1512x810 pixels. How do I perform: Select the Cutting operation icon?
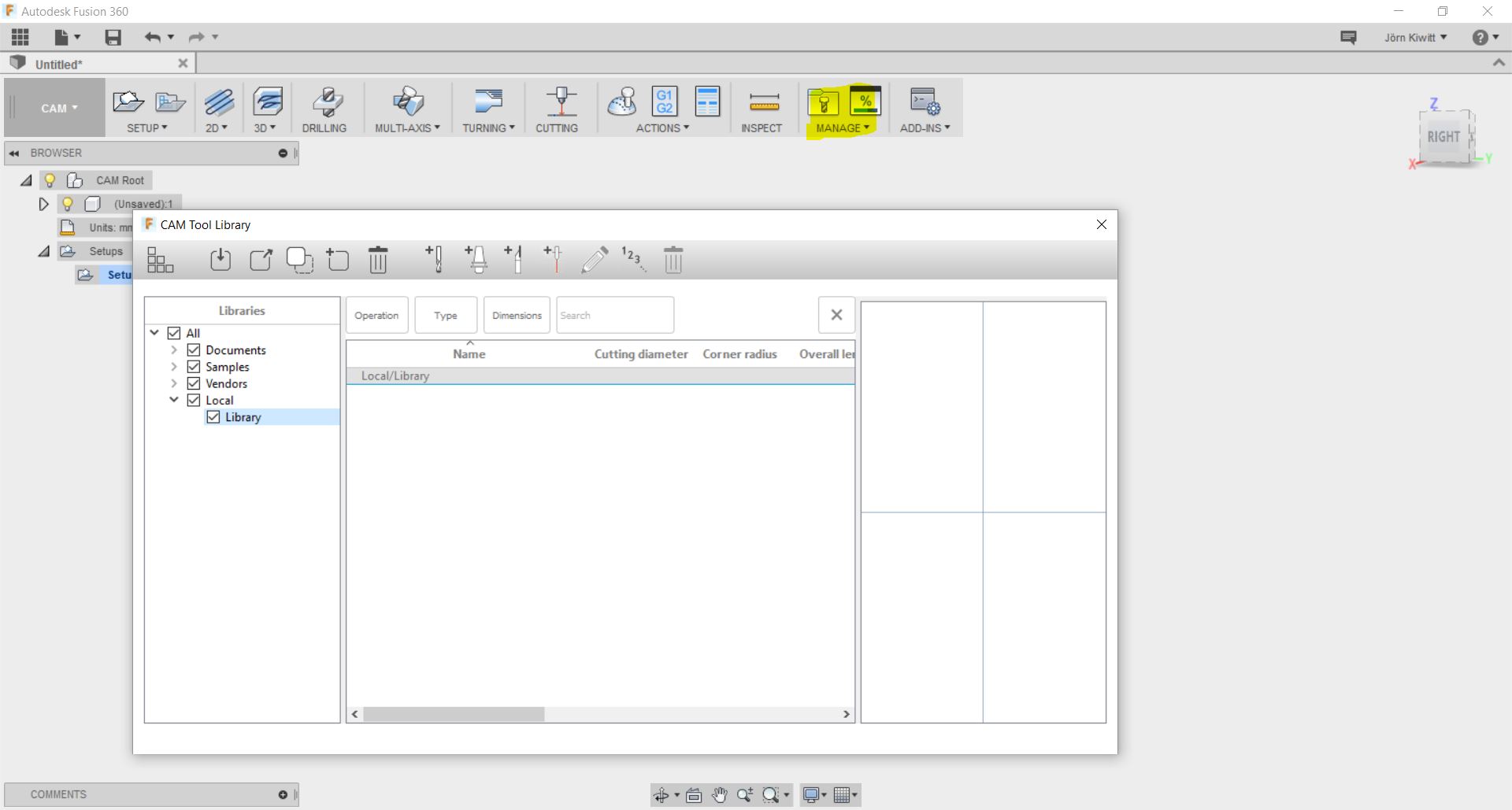pos(561,102)
